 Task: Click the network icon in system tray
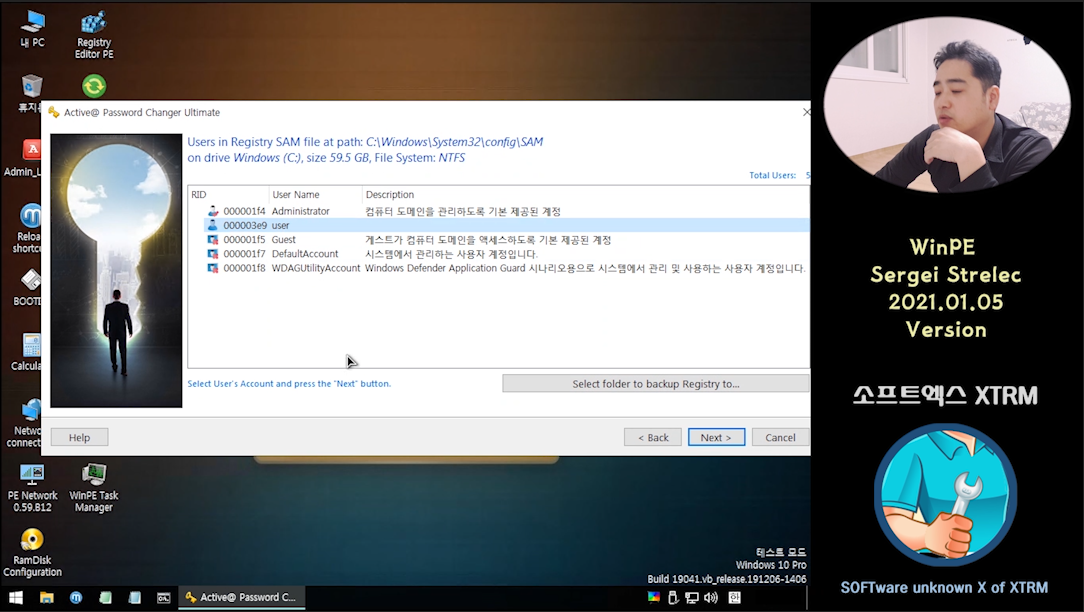(x=691, y=597)
